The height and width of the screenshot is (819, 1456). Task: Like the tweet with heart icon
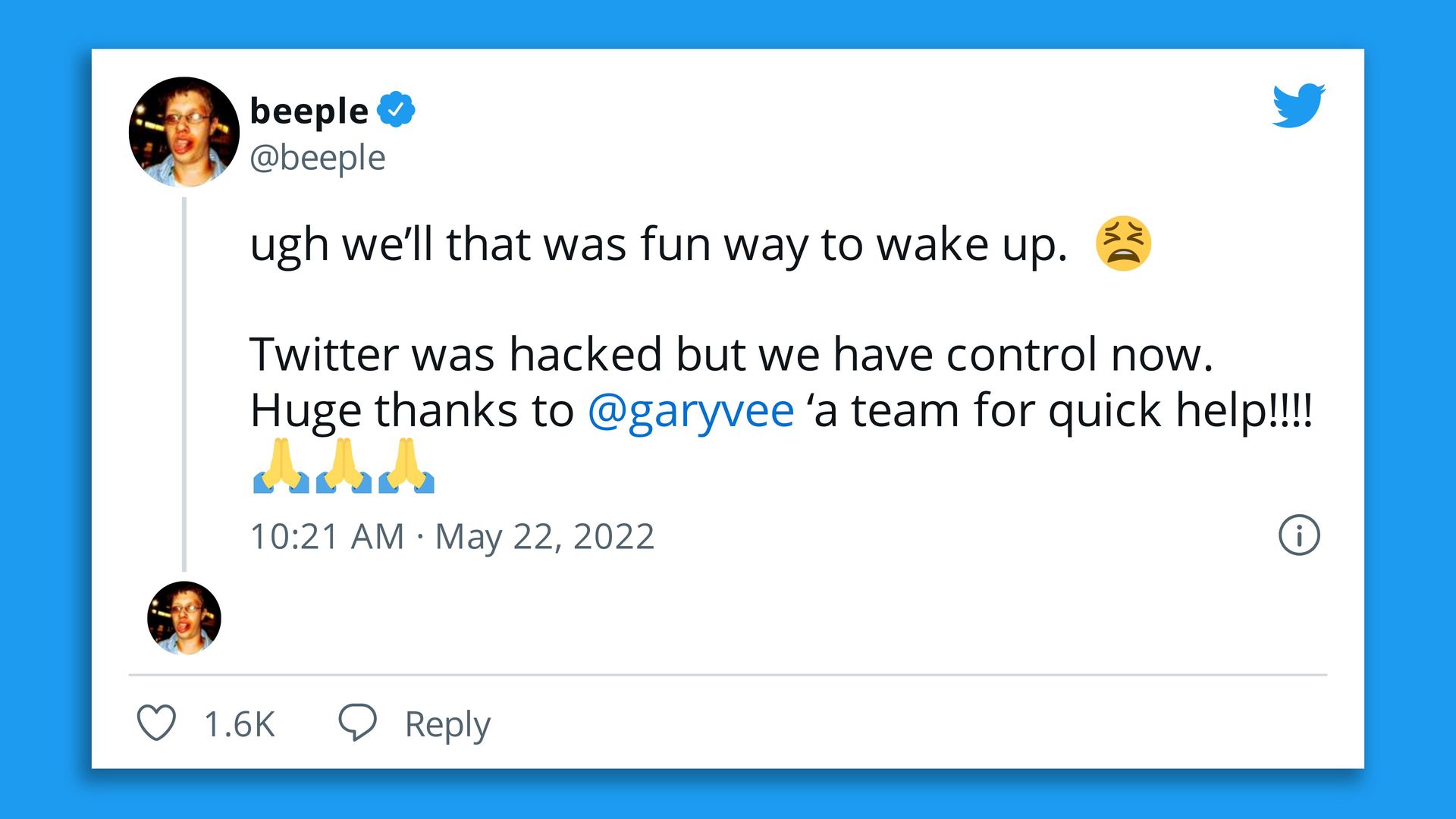pos(156,723)
